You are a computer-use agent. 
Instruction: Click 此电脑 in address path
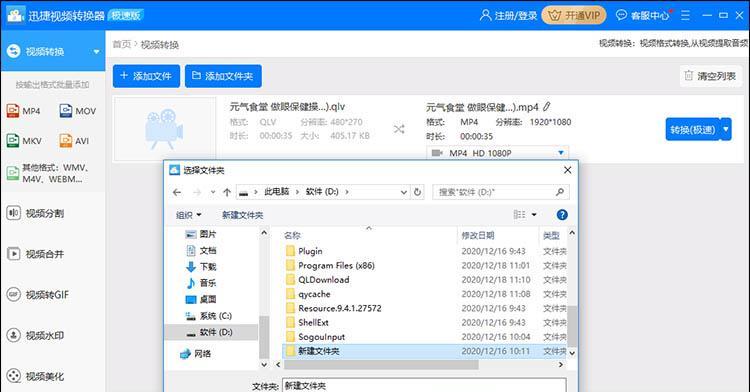[276, 192]
